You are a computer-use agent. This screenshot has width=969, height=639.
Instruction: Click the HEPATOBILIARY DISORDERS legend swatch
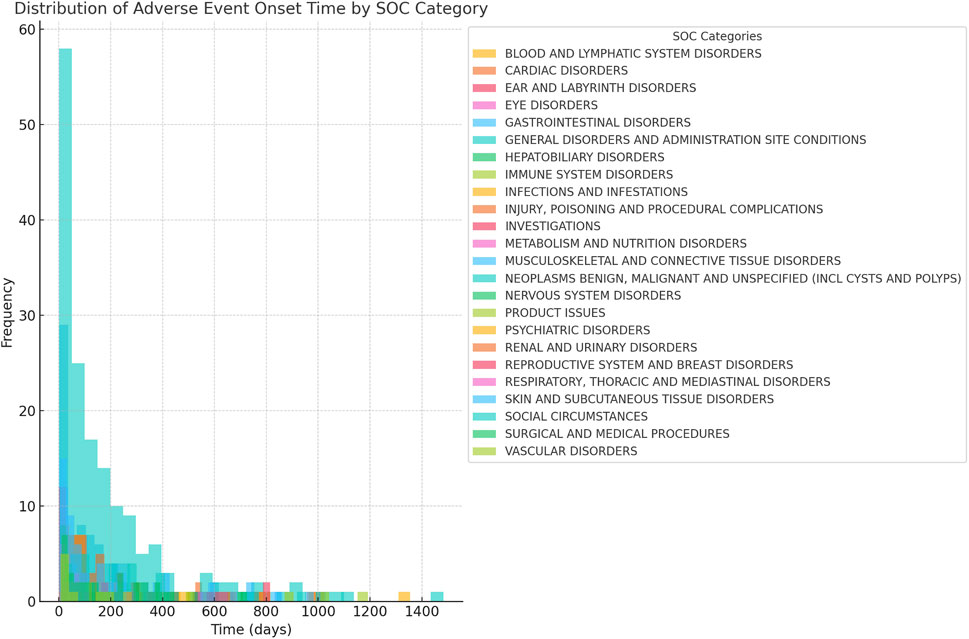(484, 158)
